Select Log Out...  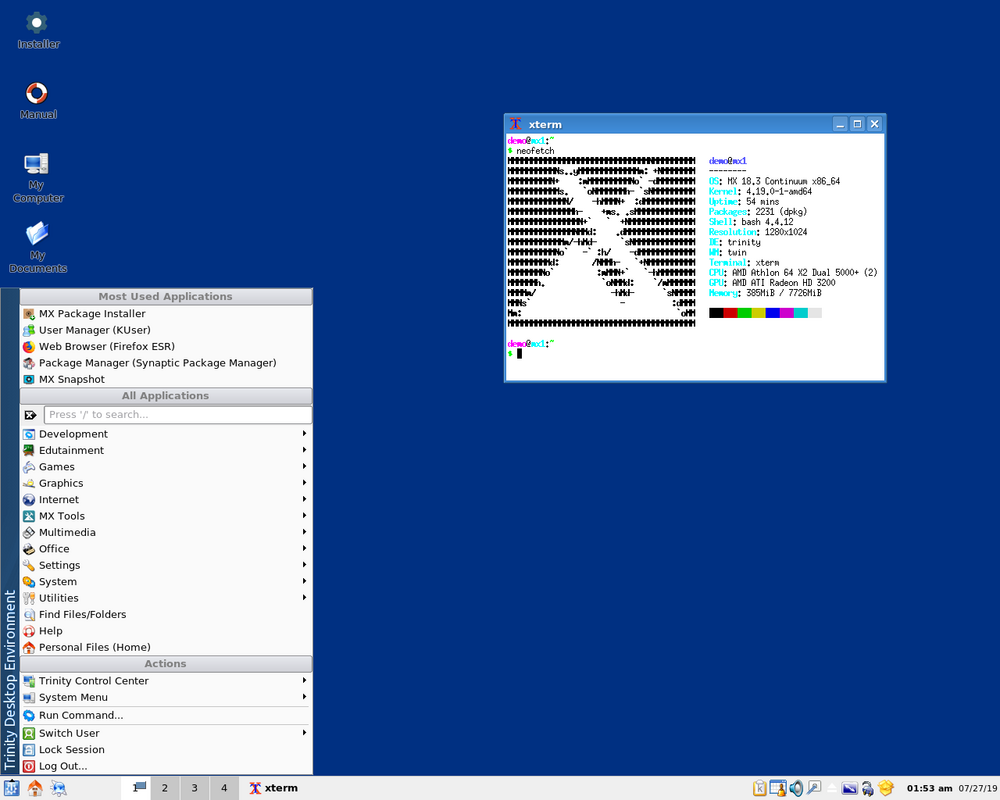click(166, 766)
